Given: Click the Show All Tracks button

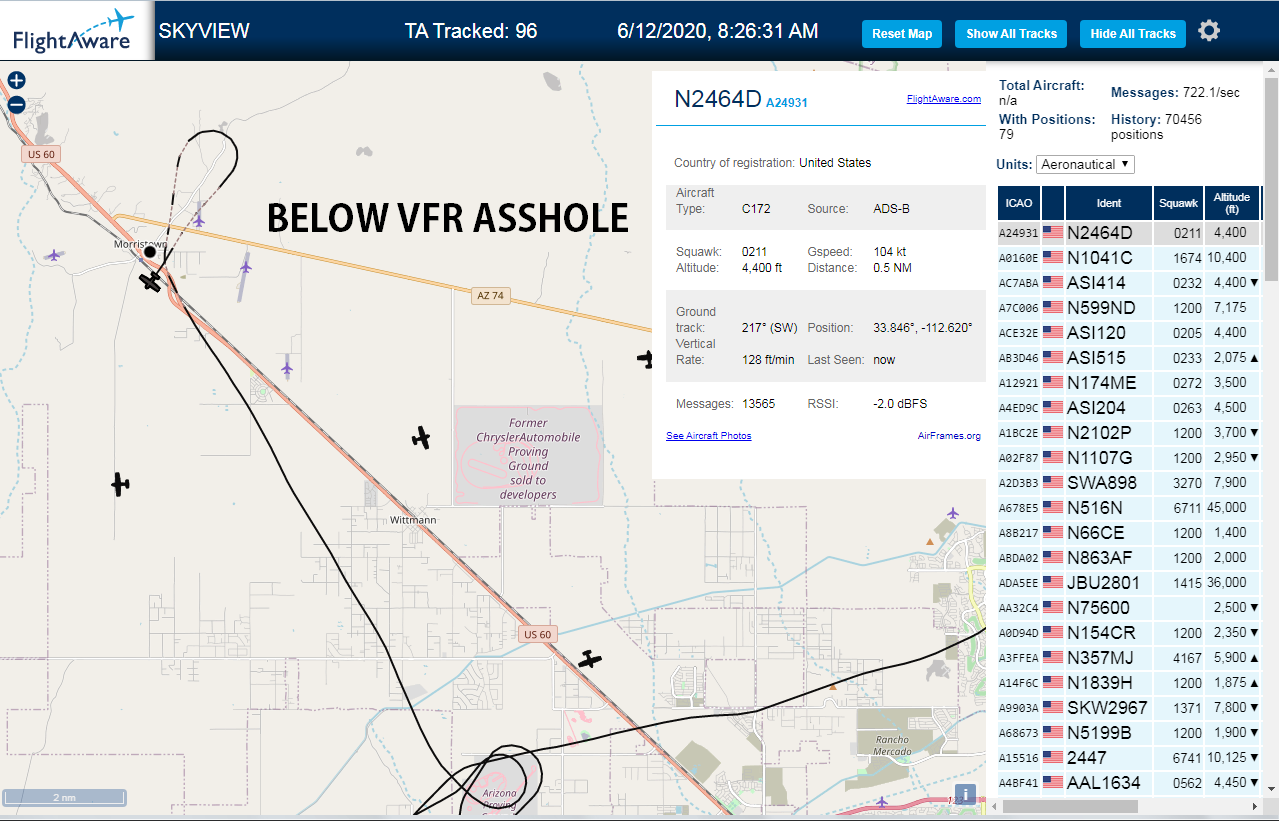Looking at the screenshot, I should coord(1011,34).
